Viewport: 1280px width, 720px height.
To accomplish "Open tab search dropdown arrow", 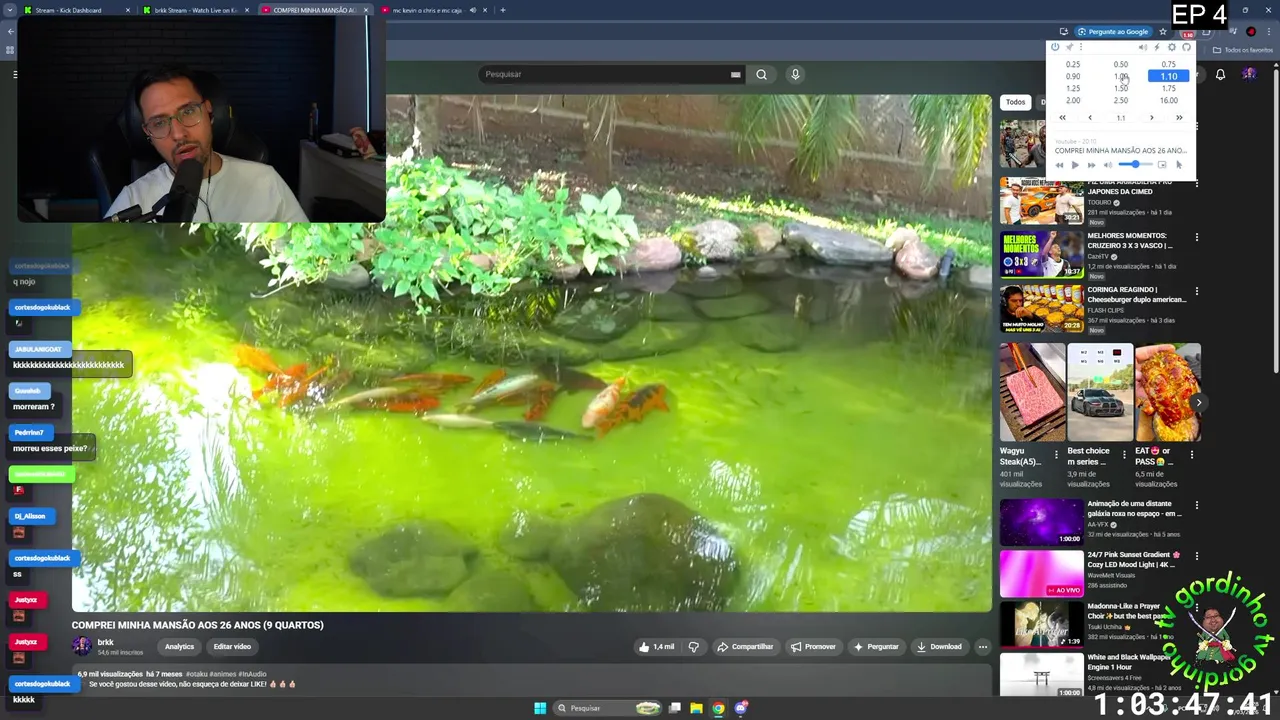I will click(x=9, y=10).
